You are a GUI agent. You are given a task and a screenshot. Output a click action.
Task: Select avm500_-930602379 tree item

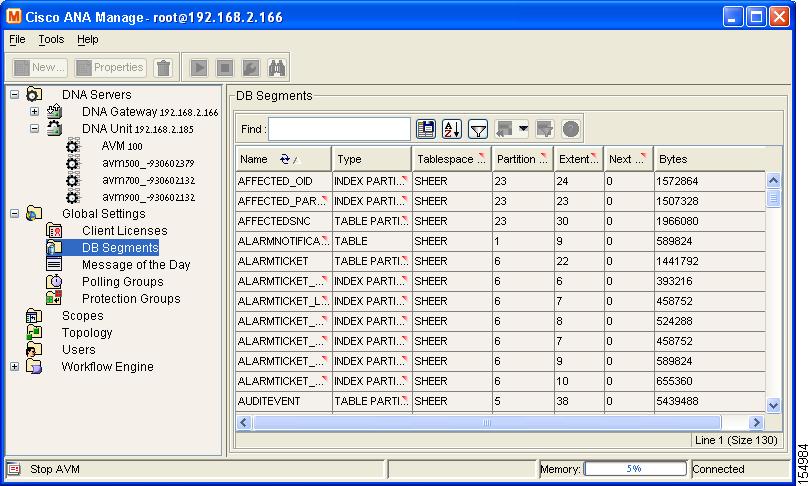[148, 163]
